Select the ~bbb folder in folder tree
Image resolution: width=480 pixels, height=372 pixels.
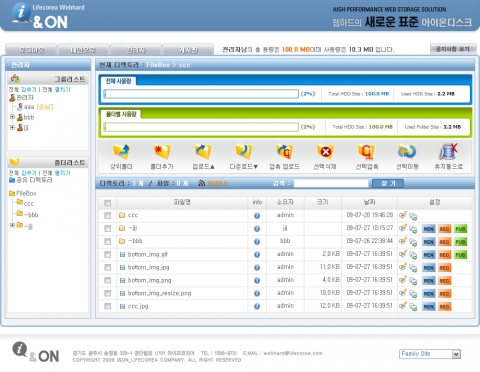[x=28, y=214]
